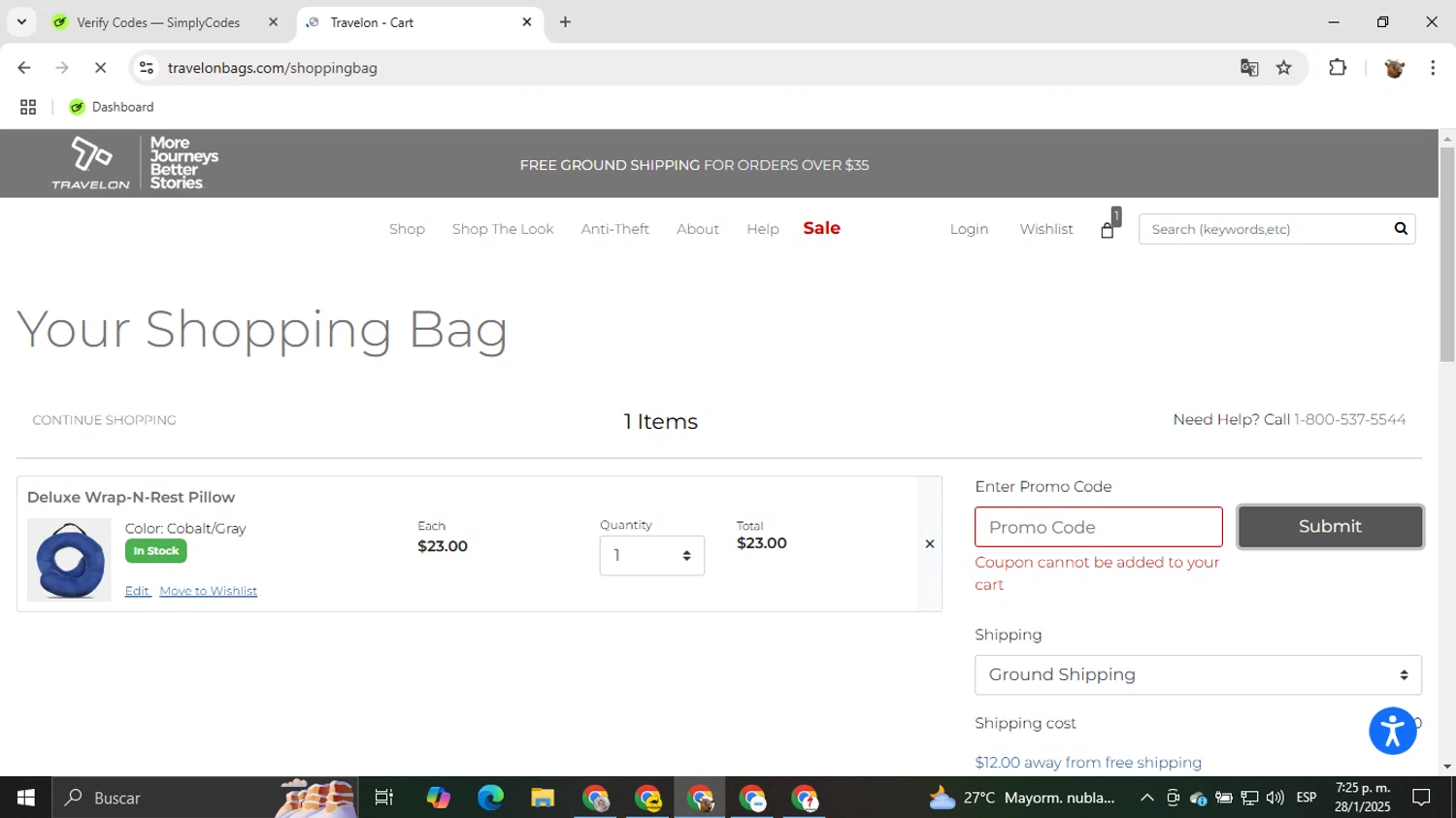View site information icon in address bar
The image size is (1456, 818).
pyautogui.click(x=147, y=68)
